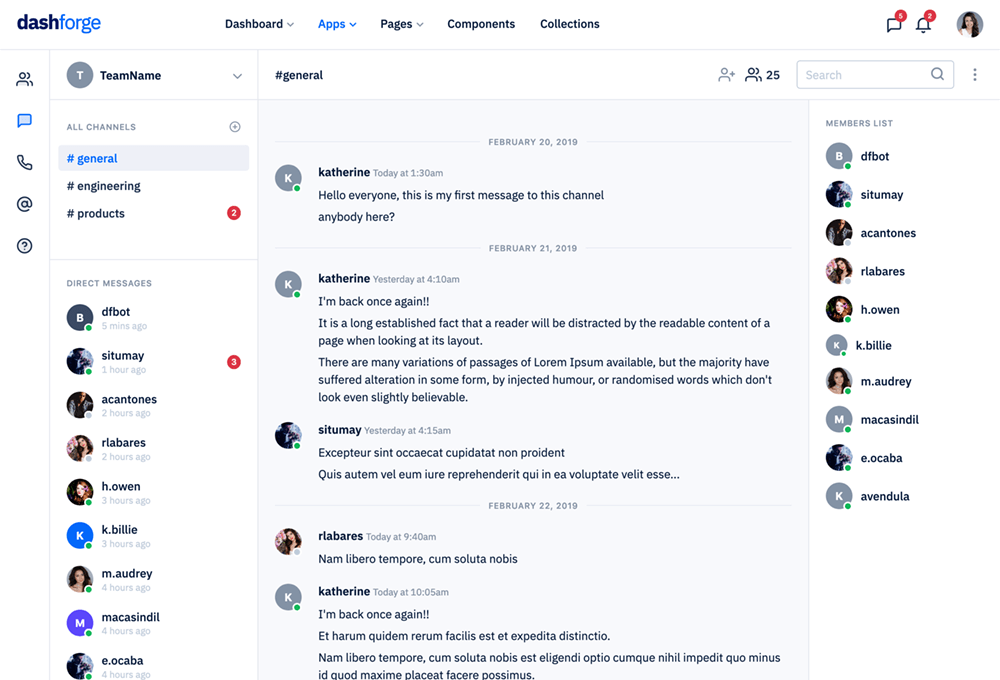This screenshot has width=1000, height=680.
Task: Open the help question mark icon
Action: click(x=25, y=246)
